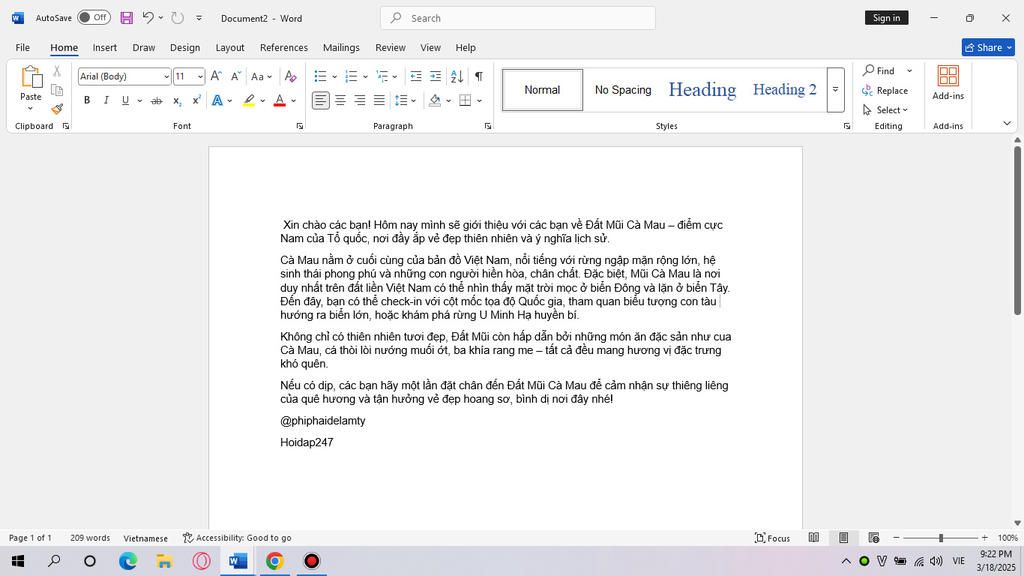The image size is (1024, 576).
Task: Toggle AutoSave switch on
Action: coord(94,18)
